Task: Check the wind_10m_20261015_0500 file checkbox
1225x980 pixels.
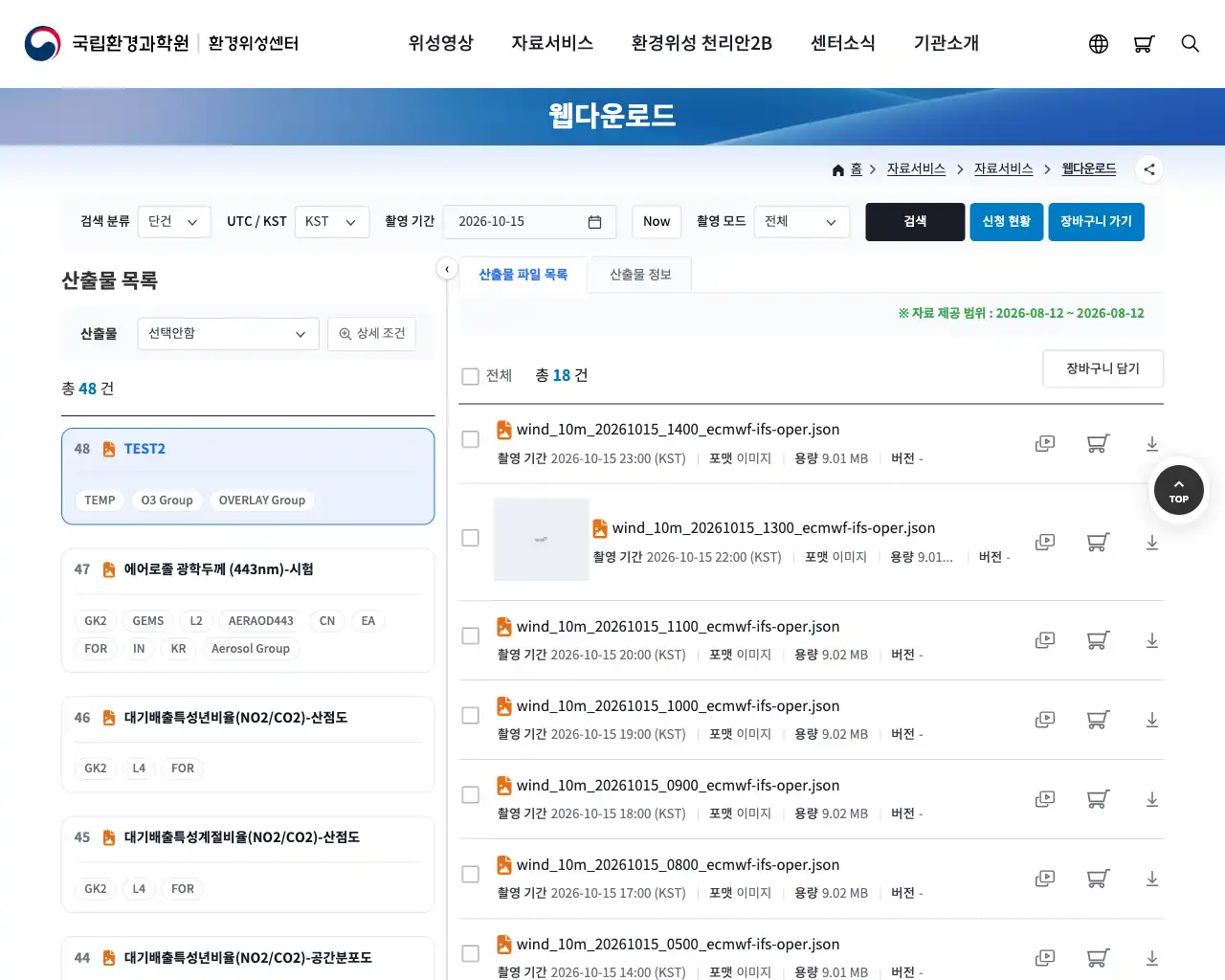Action: pyautogui.click(x=470, y=953)
